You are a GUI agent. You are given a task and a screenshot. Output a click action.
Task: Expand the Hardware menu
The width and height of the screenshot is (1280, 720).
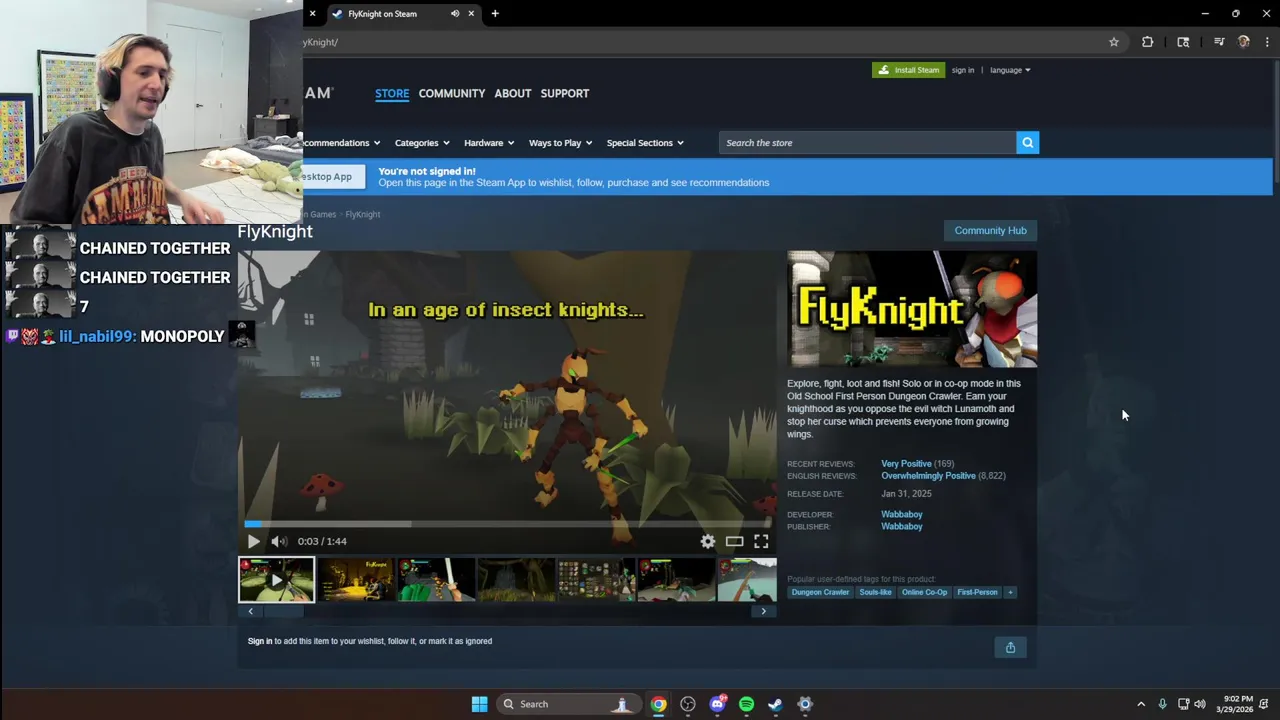(489, 143)
